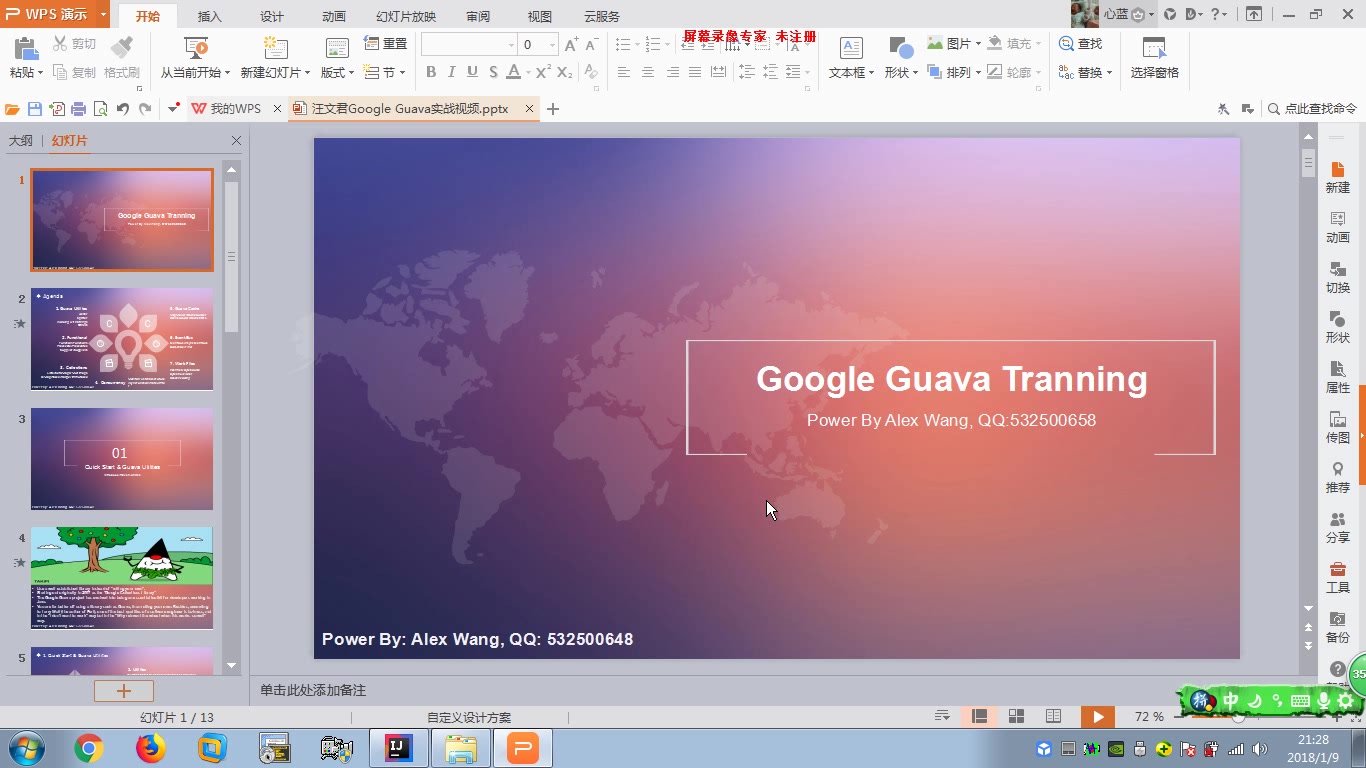Click the Paste clipboard icon
This screenshot has width=1366, height=768.
[x=25, y=49]
